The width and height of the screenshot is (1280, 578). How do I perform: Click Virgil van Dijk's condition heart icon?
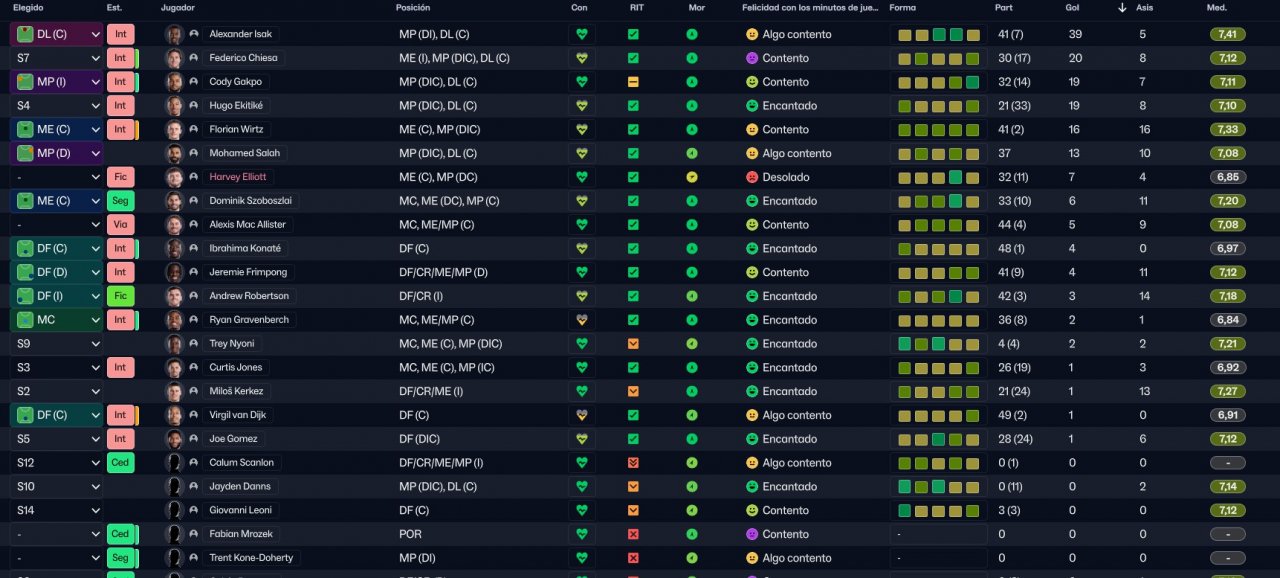coord(582,415)
